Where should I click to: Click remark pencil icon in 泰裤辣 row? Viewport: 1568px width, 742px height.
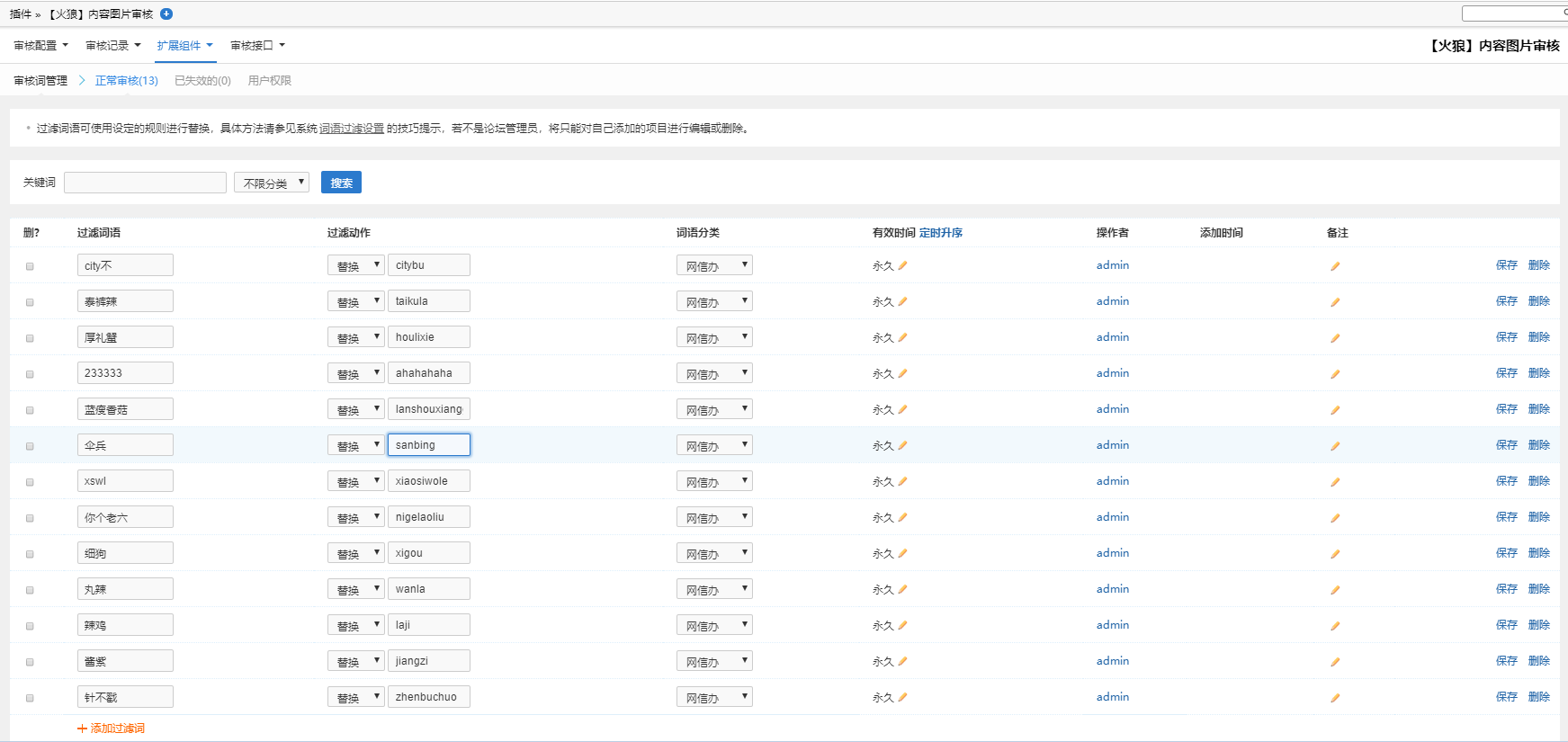pos(1335,302)
